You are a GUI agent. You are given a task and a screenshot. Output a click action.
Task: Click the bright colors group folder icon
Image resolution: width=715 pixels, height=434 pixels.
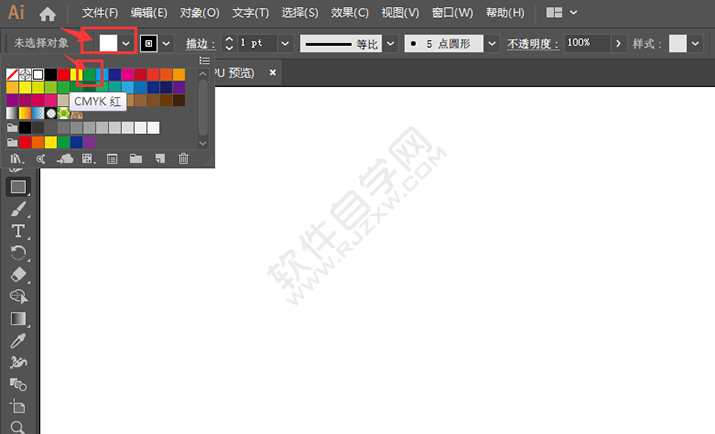[12, 143]
